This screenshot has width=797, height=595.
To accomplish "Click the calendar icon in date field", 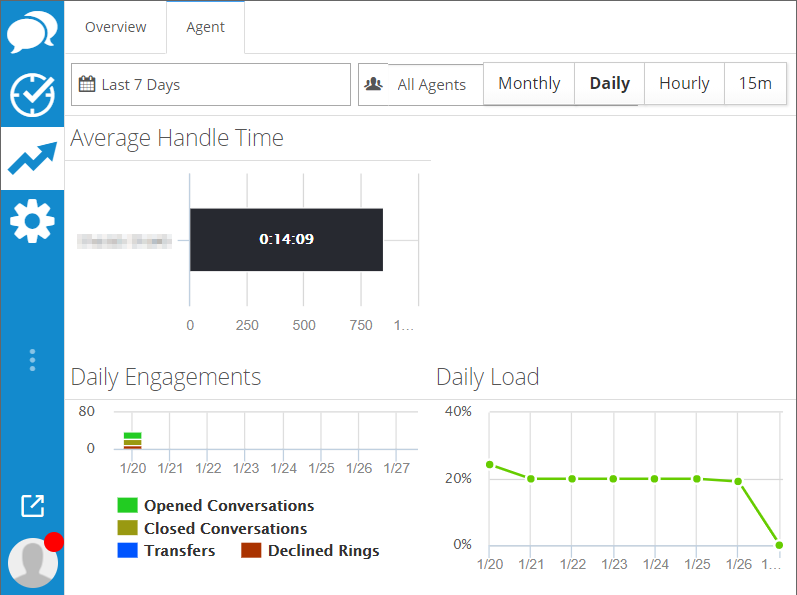I will click(x=87, y=84).
